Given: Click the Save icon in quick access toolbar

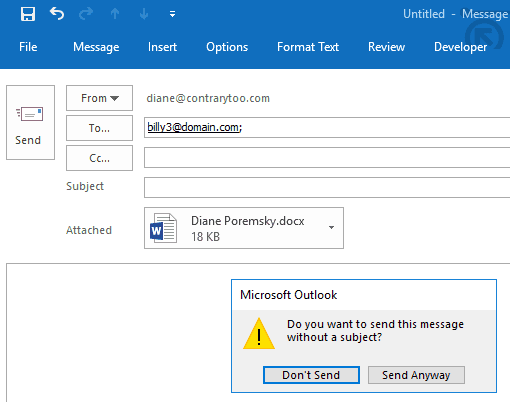Looking at the screenshot, I should click(28, 14).
